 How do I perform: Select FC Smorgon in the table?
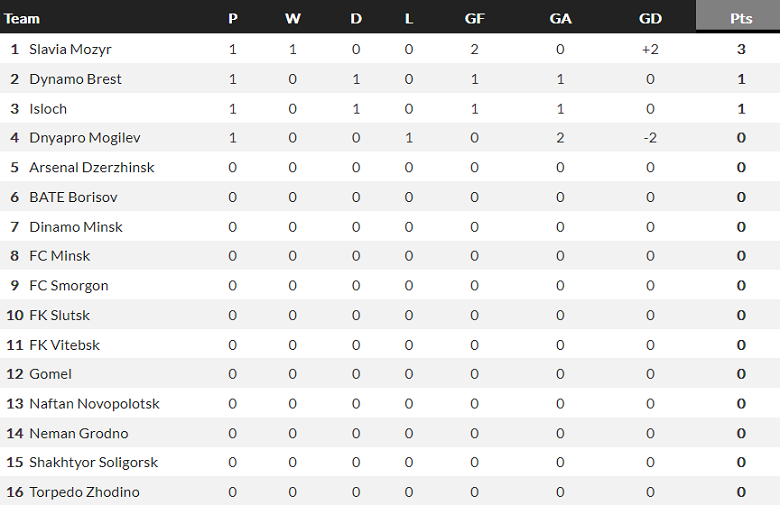point(69,286)
